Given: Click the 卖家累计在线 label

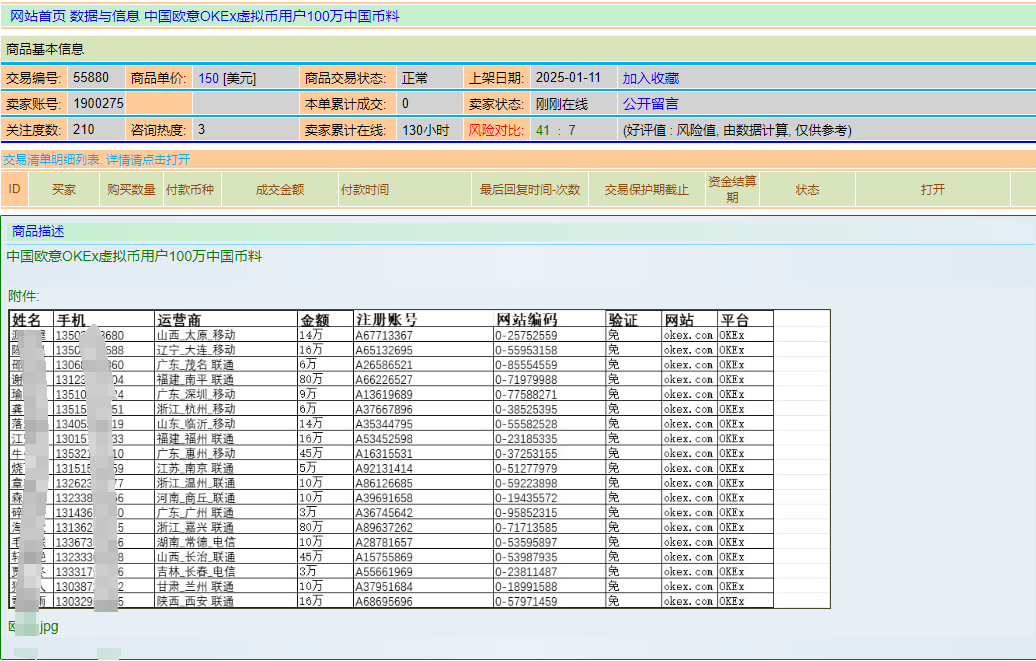Looking at the screenshot, I should (345, 130).
